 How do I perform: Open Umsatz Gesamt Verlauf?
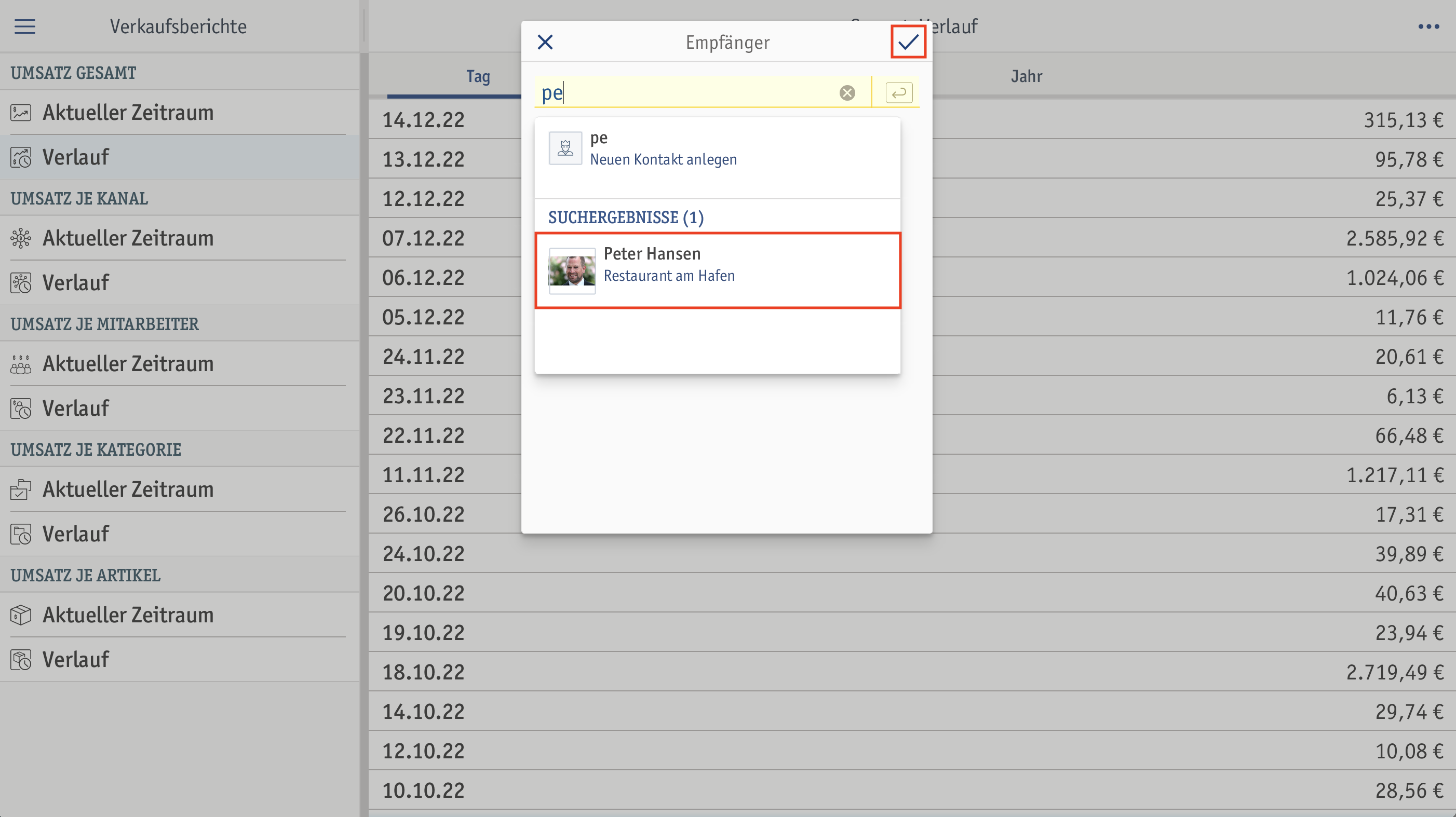coord(179,157)
